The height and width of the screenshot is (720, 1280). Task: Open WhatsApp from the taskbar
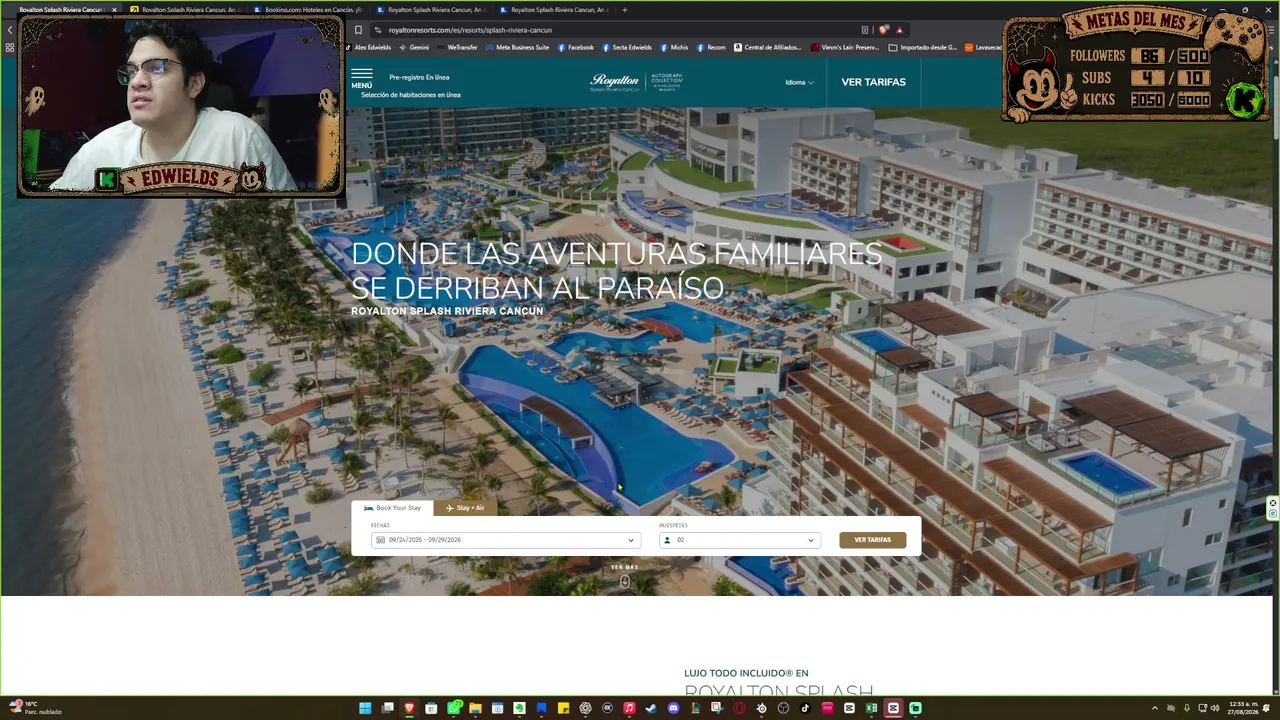tap(454, 708)
